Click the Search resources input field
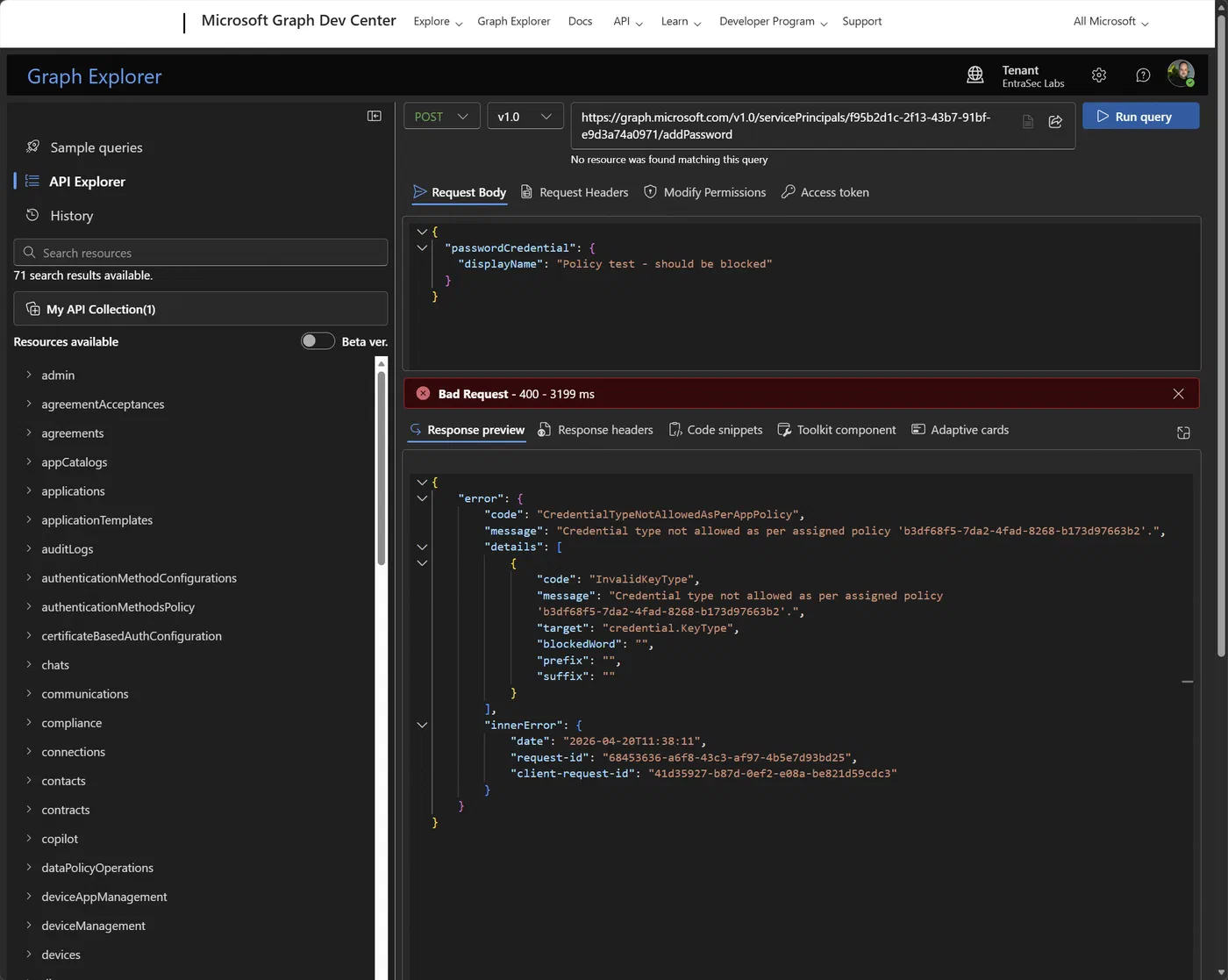 tap(201, 253)
